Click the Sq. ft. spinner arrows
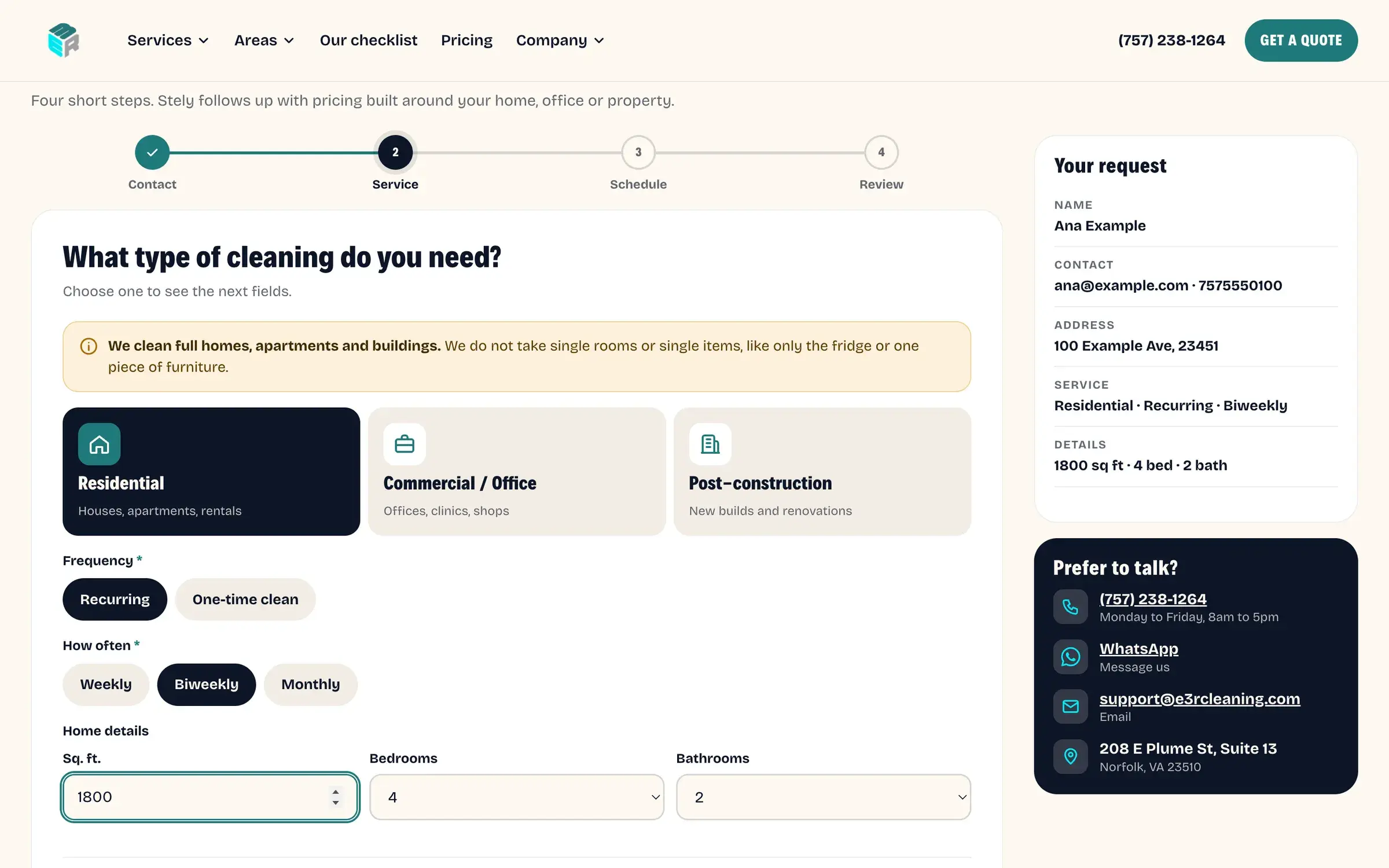Viewport: 1389px width, 868px height. click(336, 797)
